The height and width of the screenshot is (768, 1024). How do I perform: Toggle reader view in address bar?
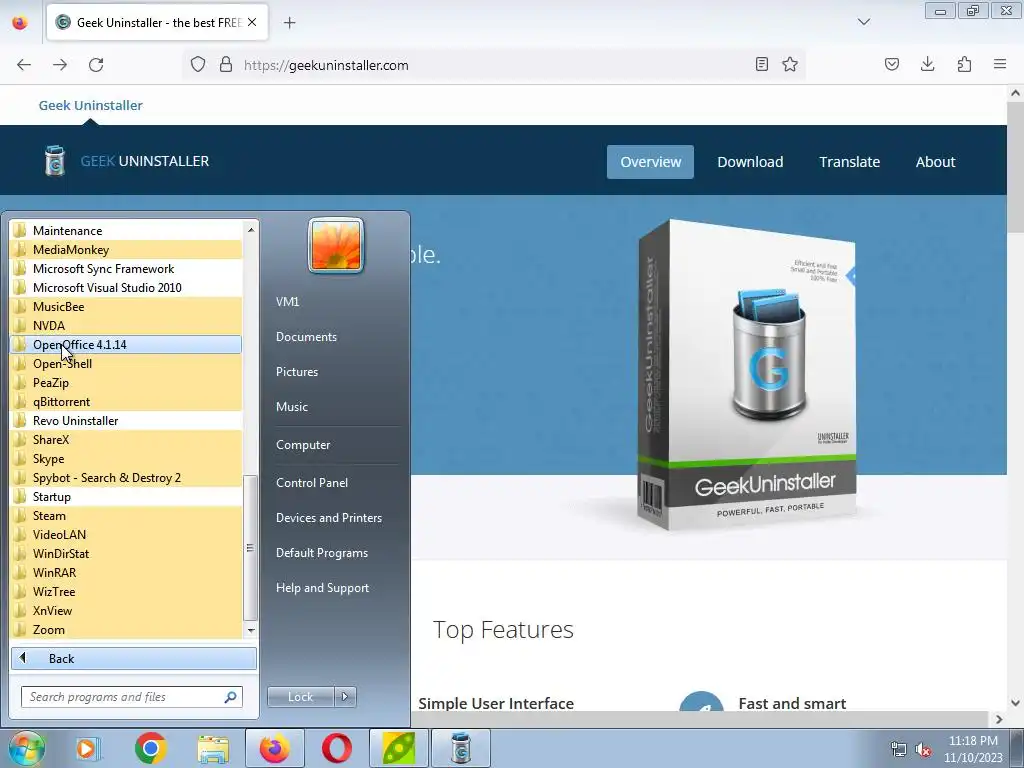[761, 64]
